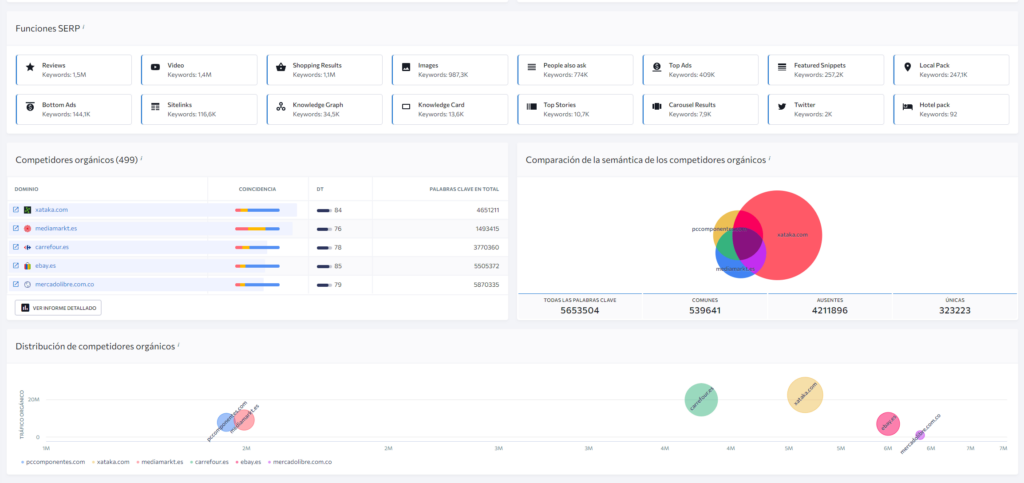
Task: Click the Hotel pack bed icon
Action: pyautogui.click(x=907, y=106)
